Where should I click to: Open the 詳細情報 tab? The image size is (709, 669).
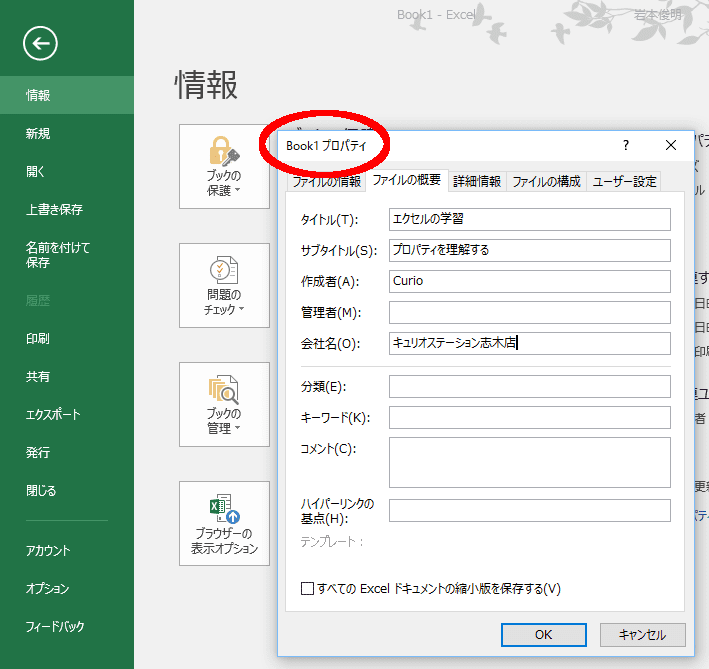click(x=477, y=182)
